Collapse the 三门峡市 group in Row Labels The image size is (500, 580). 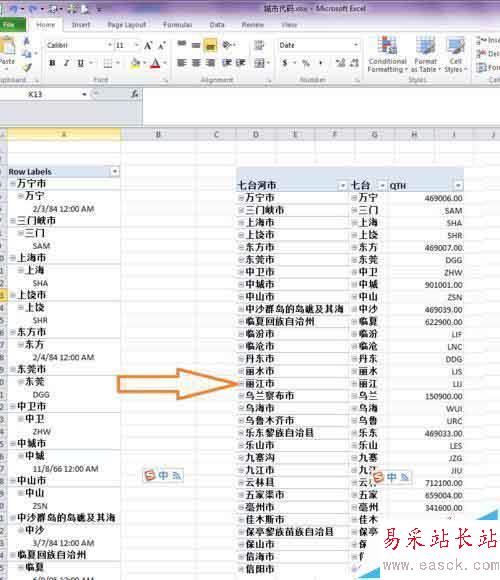point(13,221)
